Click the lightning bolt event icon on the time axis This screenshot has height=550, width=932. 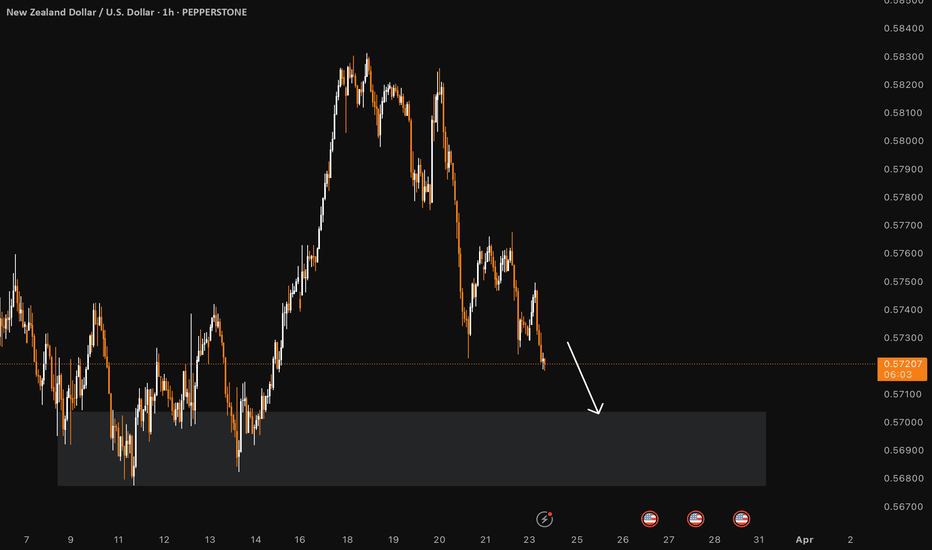click(544, 519)
